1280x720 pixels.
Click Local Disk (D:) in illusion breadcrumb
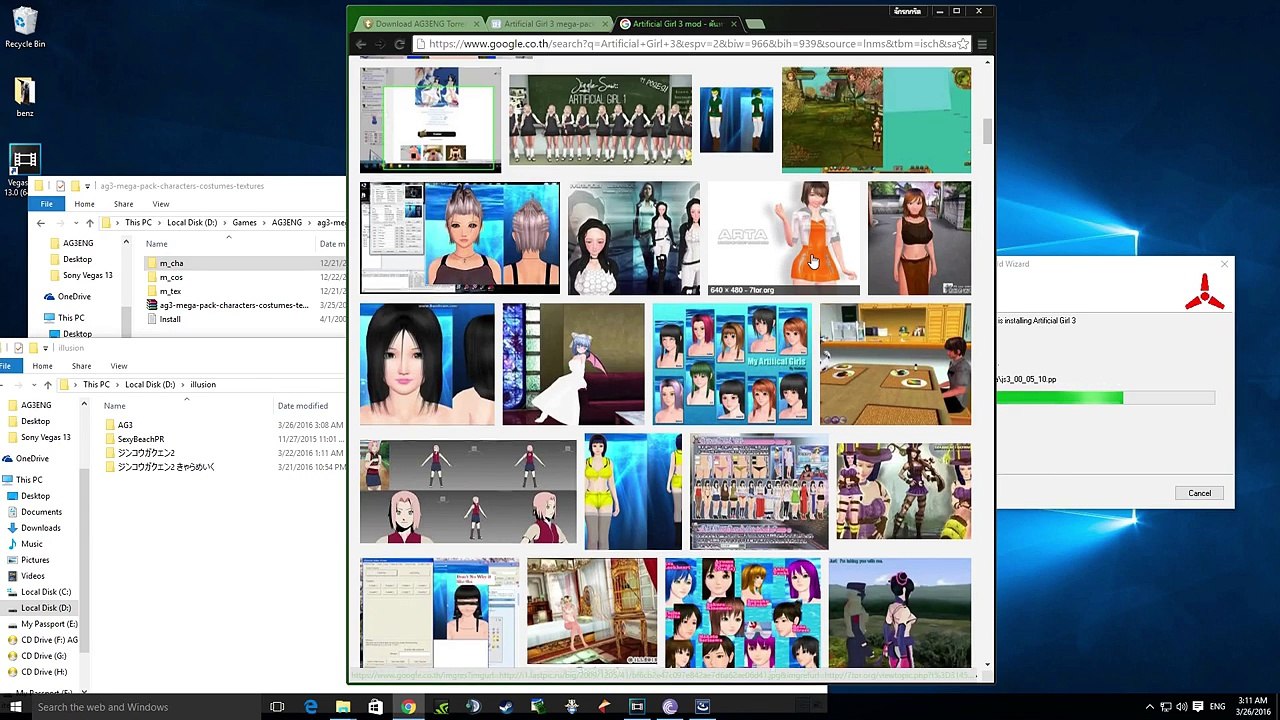point(150,384)
